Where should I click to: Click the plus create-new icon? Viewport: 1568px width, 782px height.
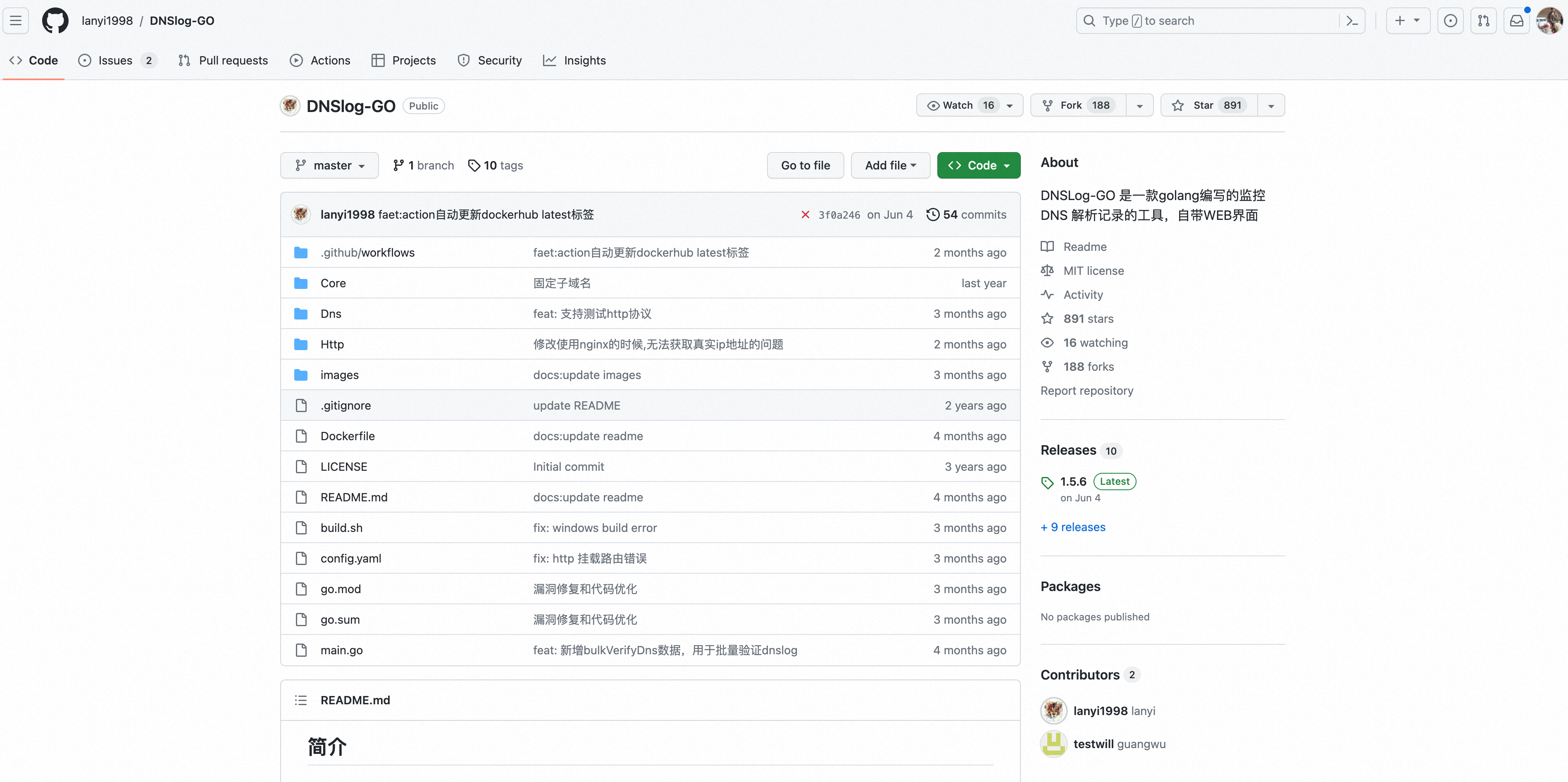click(1400, 21)
